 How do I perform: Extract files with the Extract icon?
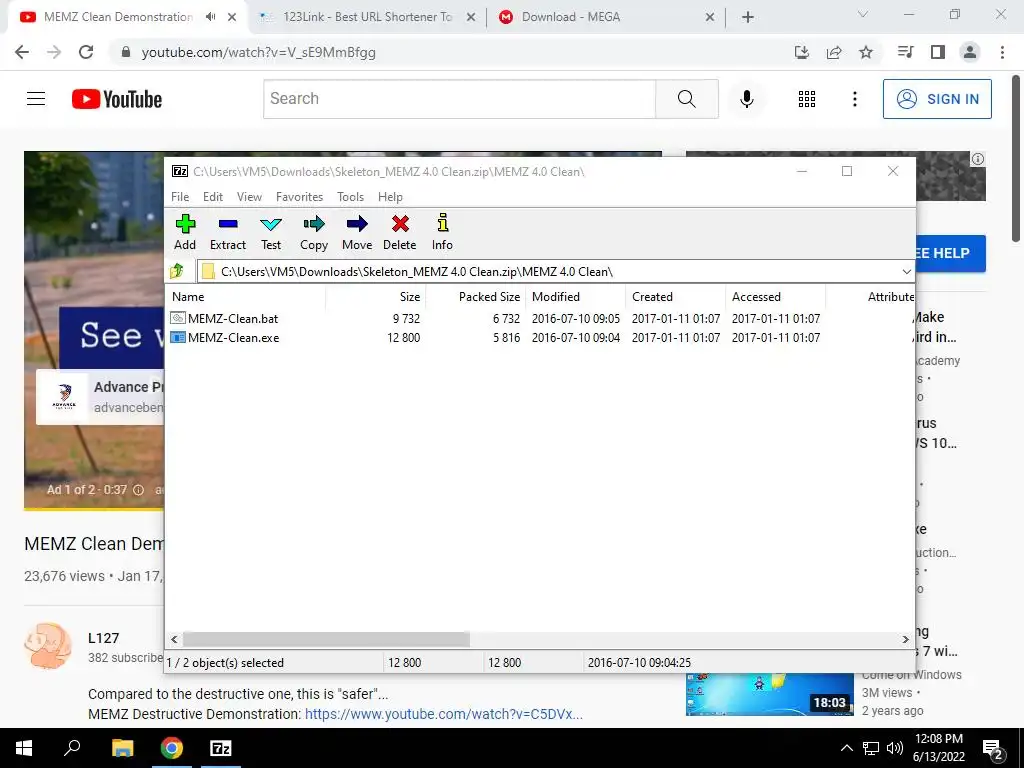point(228,232)
